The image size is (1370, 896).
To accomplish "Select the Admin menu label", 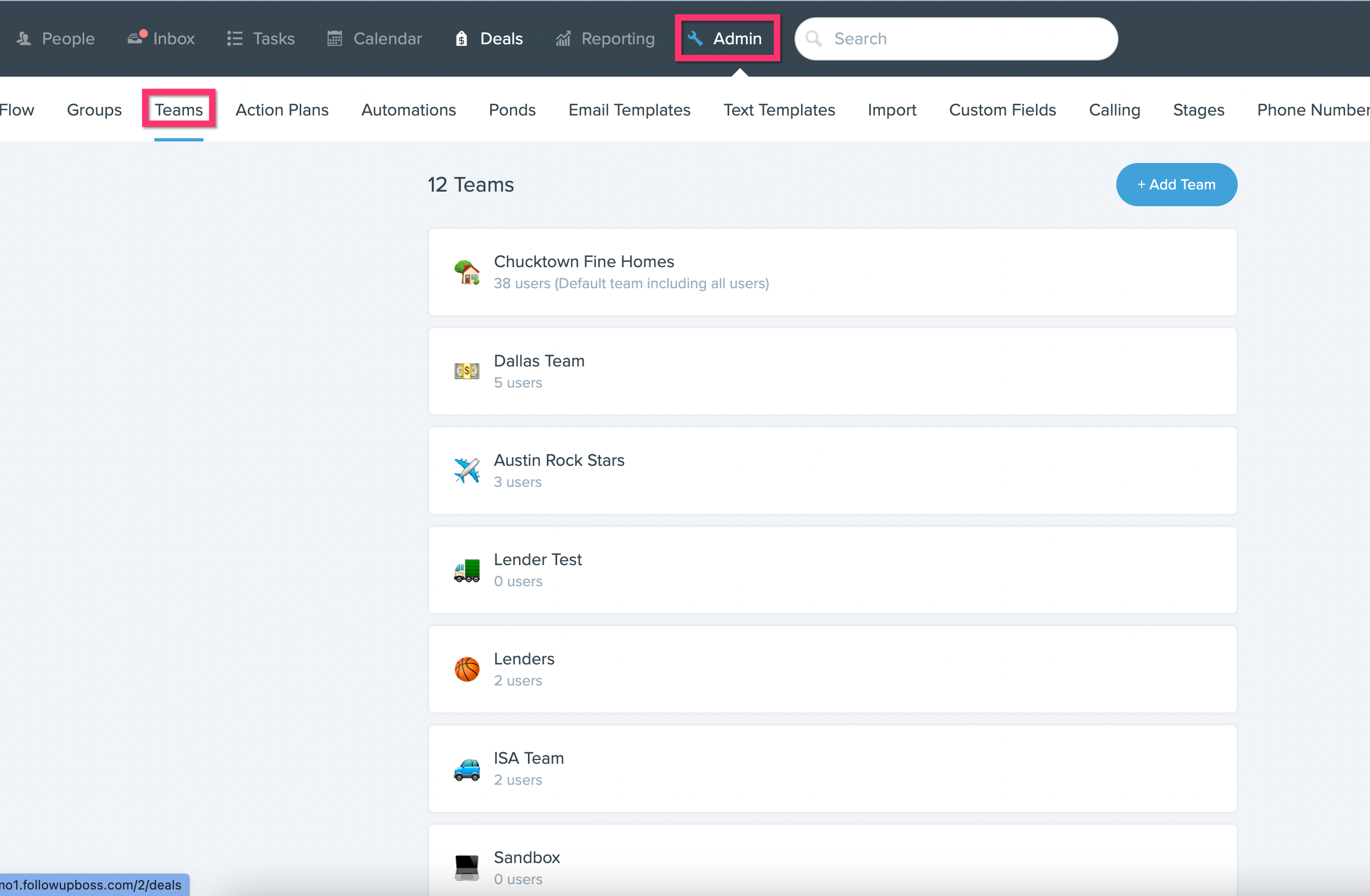I will (737, 38).
